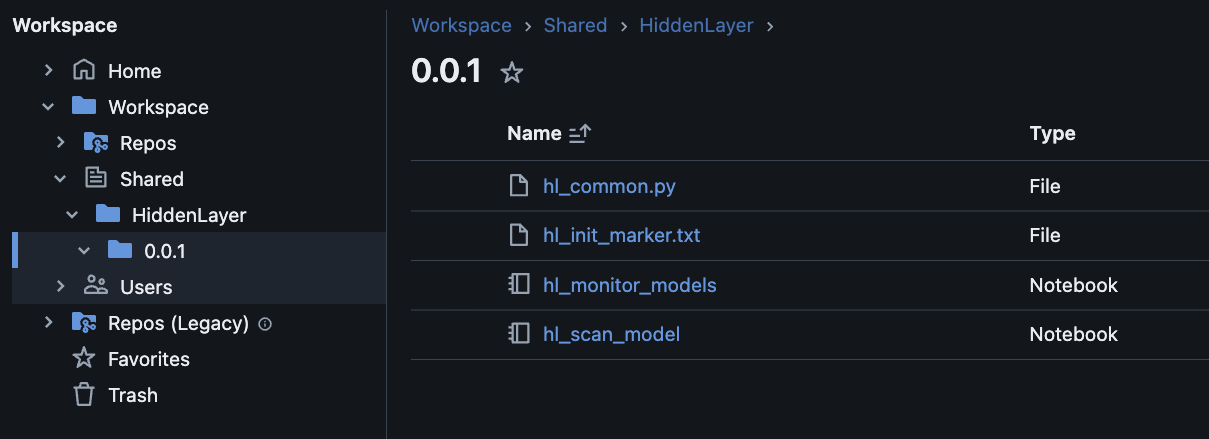
Task: Sort by the Name column header
Action: pyautogui.click(x=534, y=133)
